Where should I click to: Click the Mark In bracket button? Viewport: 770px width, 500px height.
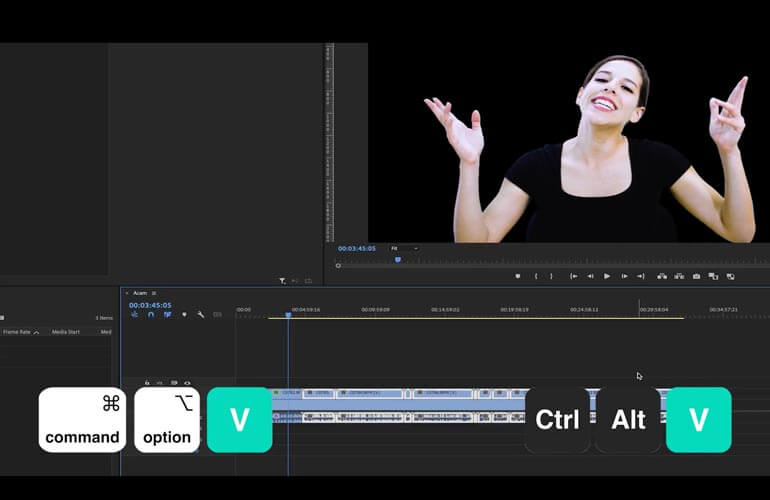coord(536,277)
